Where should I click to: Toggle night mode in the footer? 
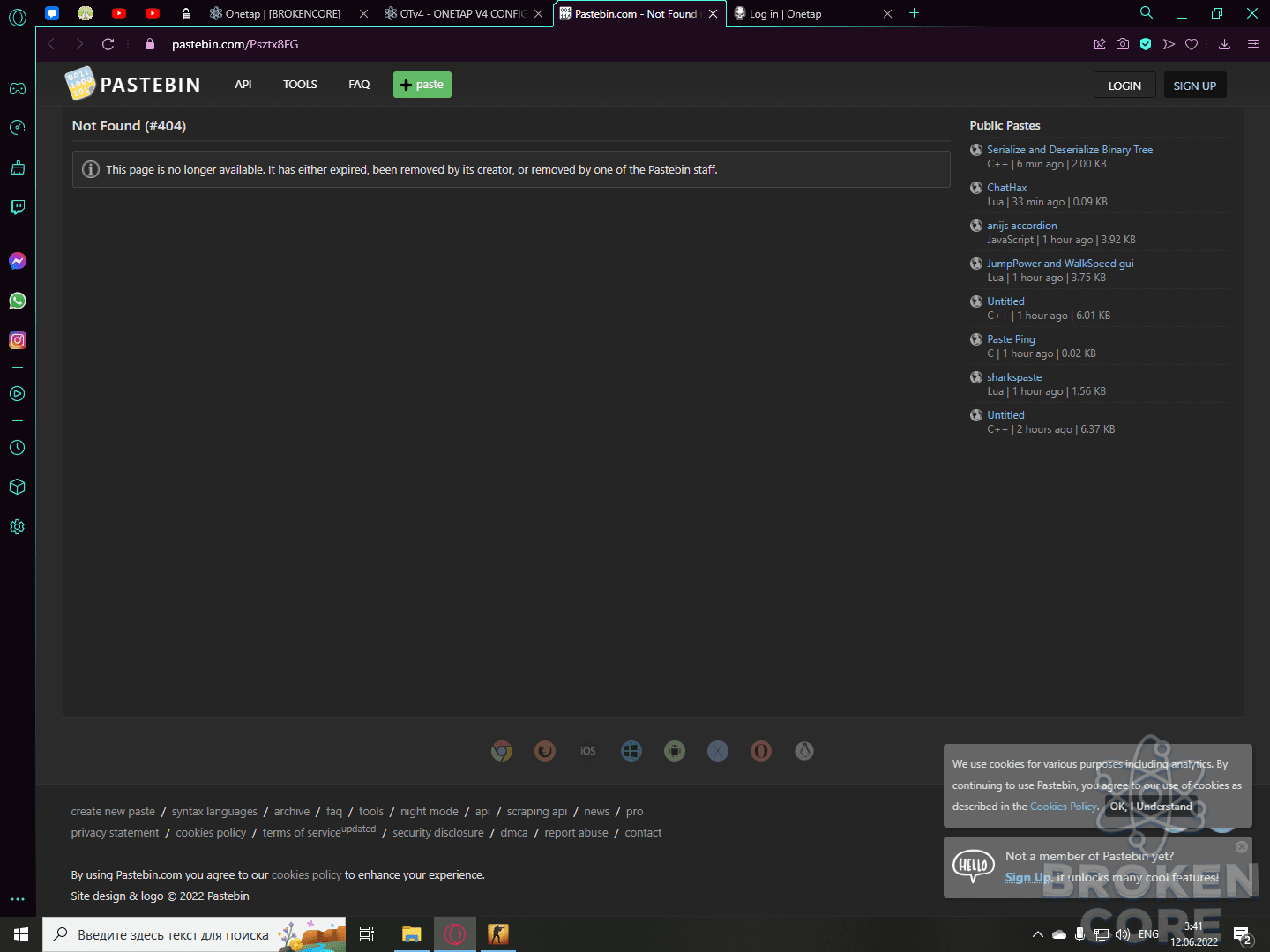[x=430, y=812]
